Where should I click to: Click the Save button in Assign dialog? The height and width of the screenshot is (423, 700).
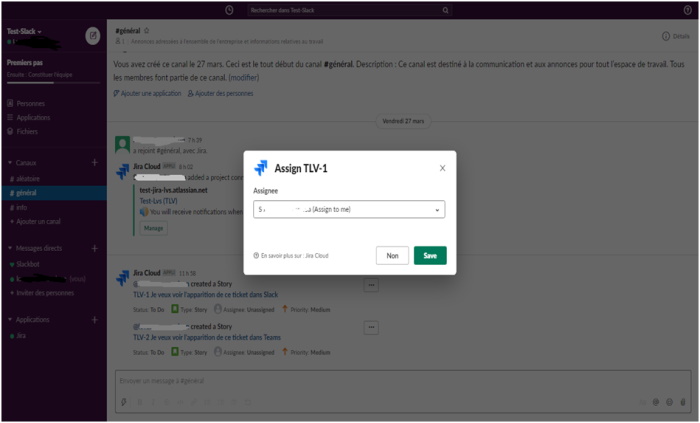tap(430, 255)
